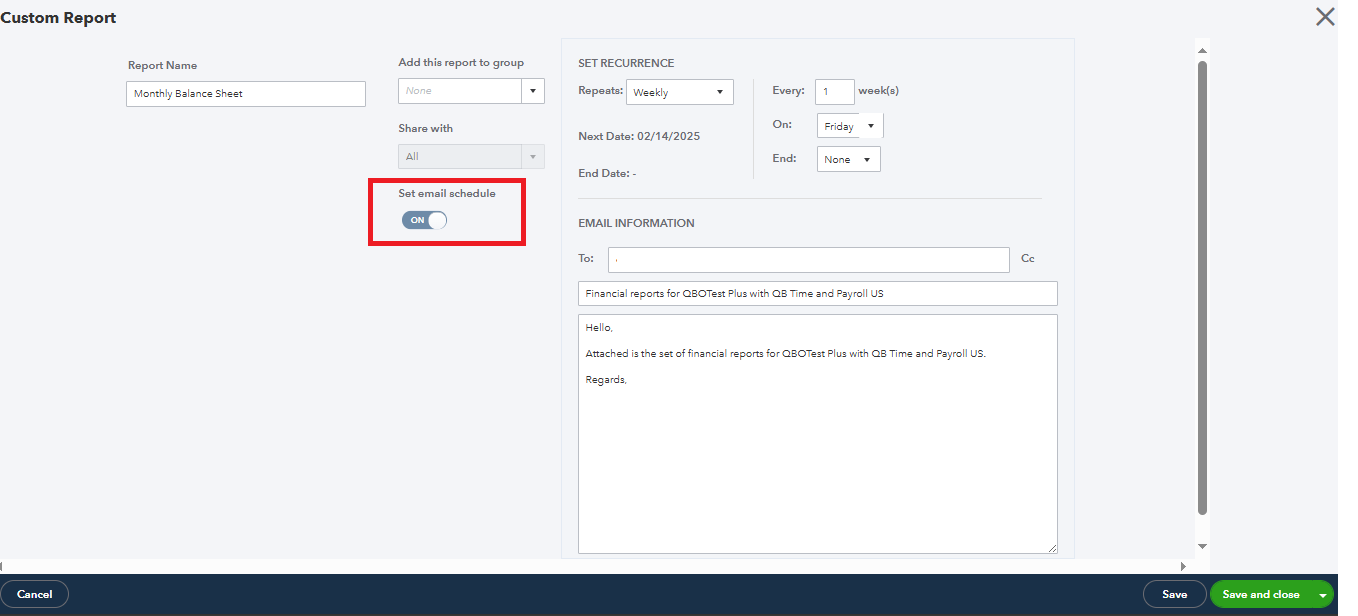1358x616 pixels.
Task: Click the horizontal scroll right arrow
Action: [1183, 566]
